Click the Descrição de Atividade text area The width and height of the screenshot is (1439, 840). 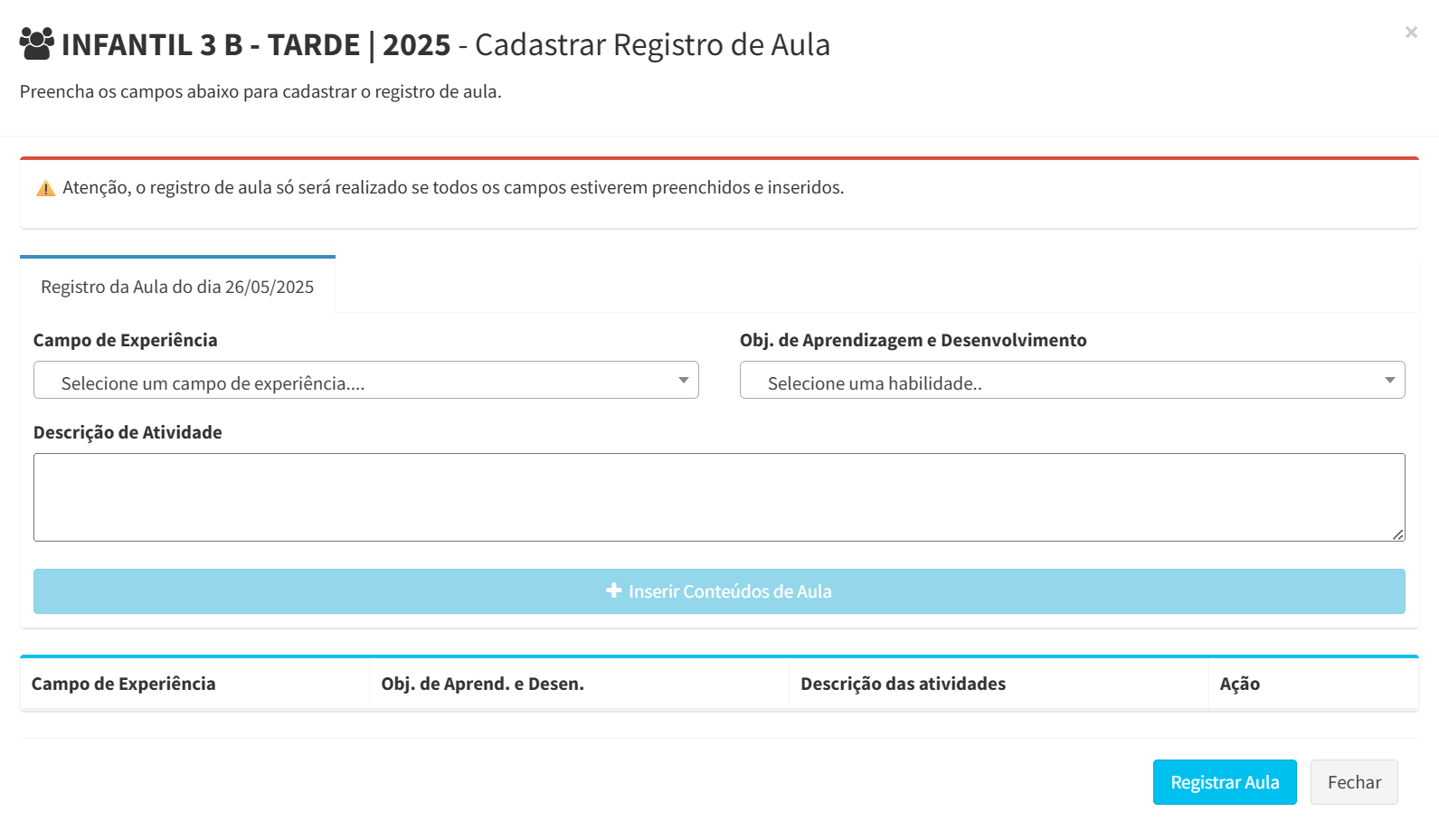coord(719,497)
